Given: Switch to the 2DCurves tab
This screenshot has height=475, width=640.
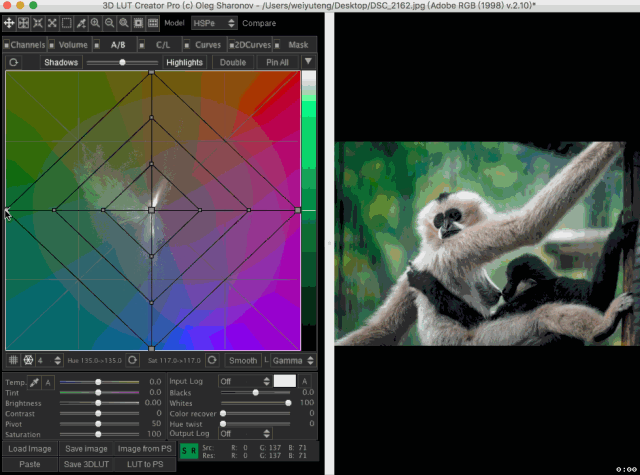Looking at the screenshot, I should [253, 45].
